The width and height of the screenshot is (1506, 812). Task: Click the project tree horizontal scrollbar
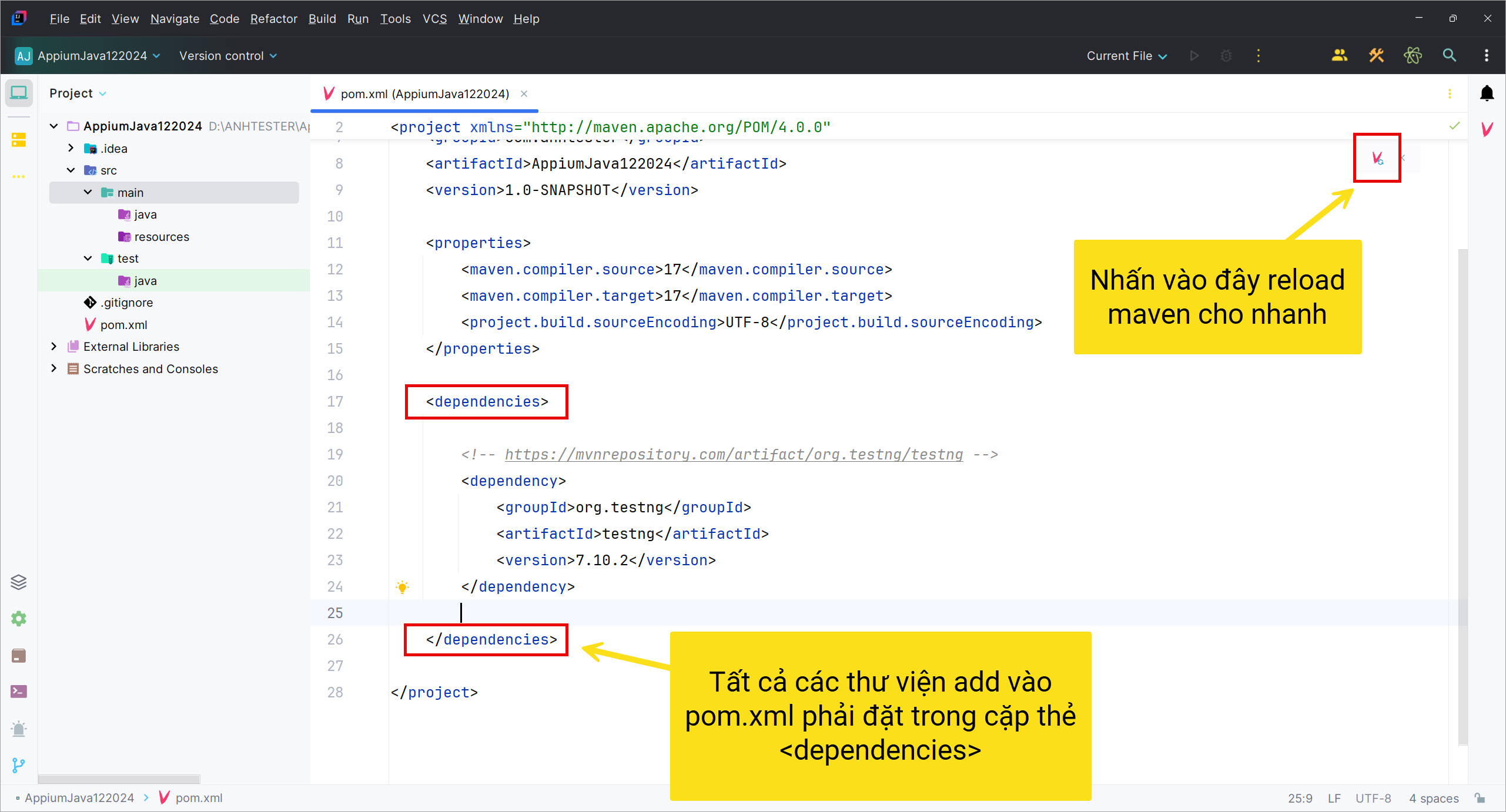click(119, 779)
